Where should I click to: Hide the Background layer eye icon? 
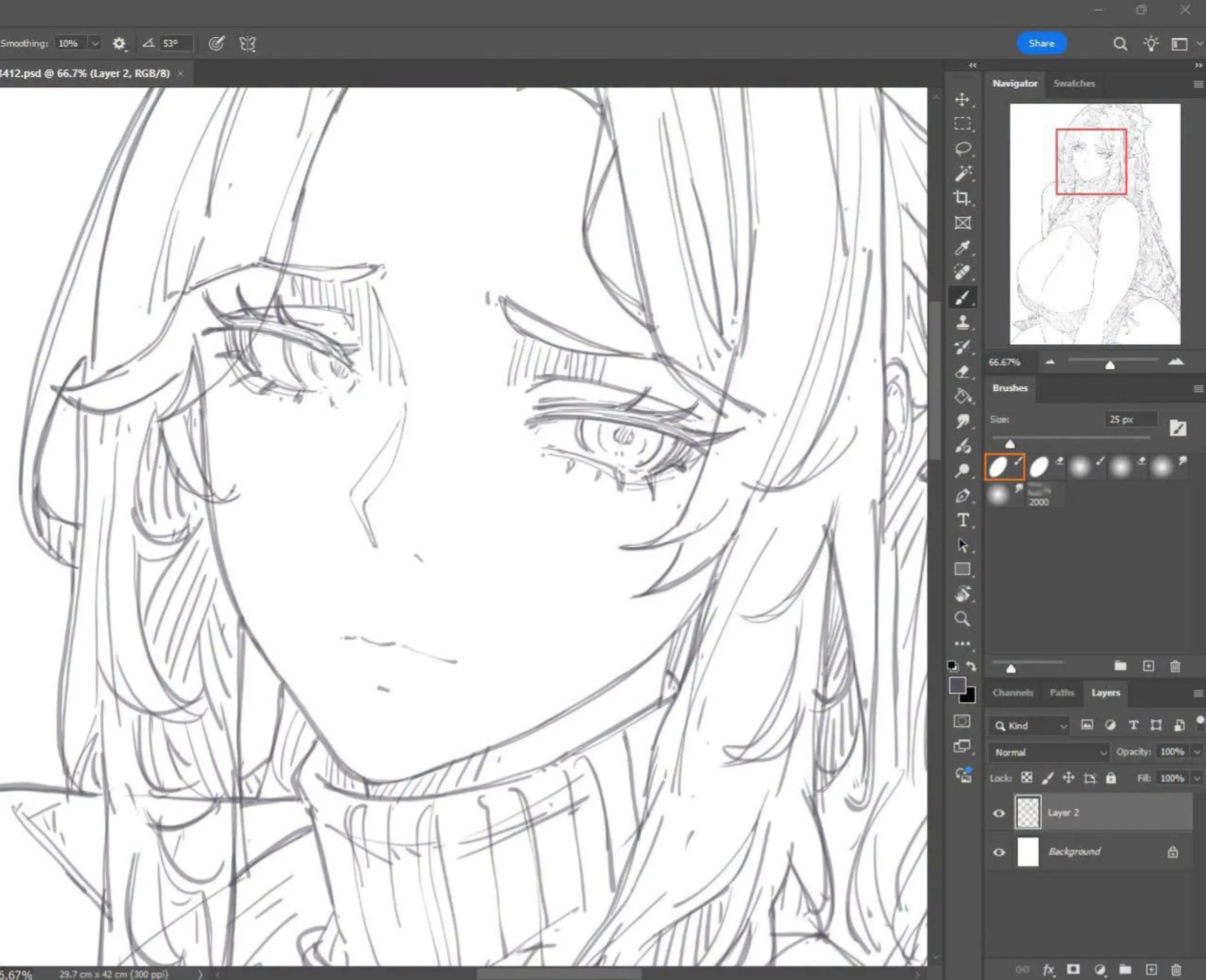(x=999, y=852)
